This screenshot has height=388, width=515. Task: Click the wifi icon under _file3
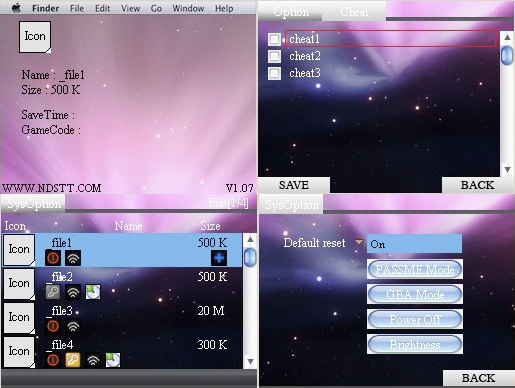pyautogui.click(x=73, y=326)
